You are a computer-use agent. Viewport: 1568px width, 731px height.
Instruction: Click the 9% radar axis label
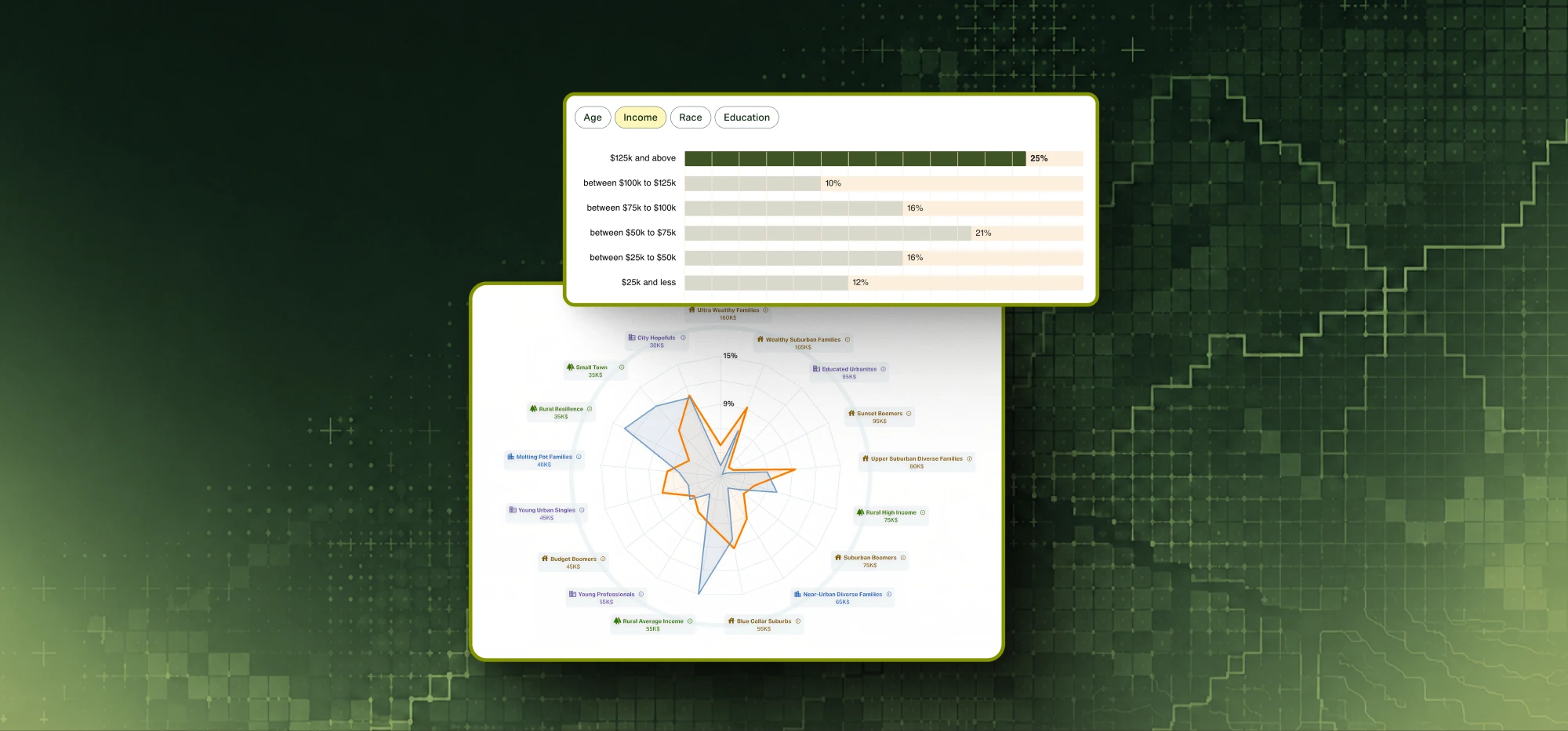click(728, 403)
